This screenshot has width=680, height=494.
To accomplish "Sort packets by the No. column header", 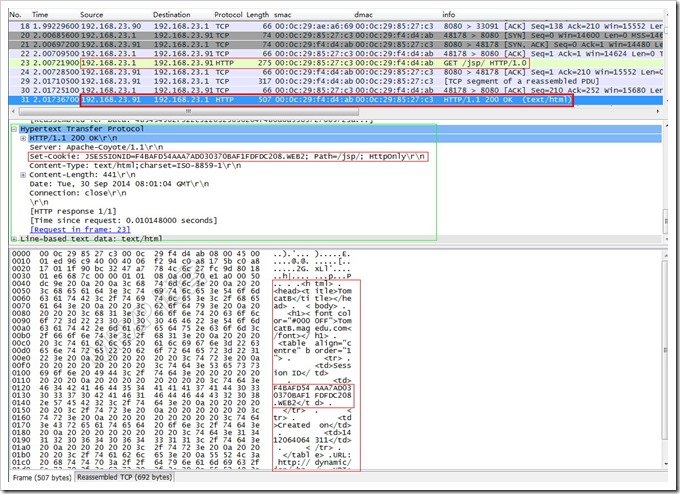I will tap(16, 15).
